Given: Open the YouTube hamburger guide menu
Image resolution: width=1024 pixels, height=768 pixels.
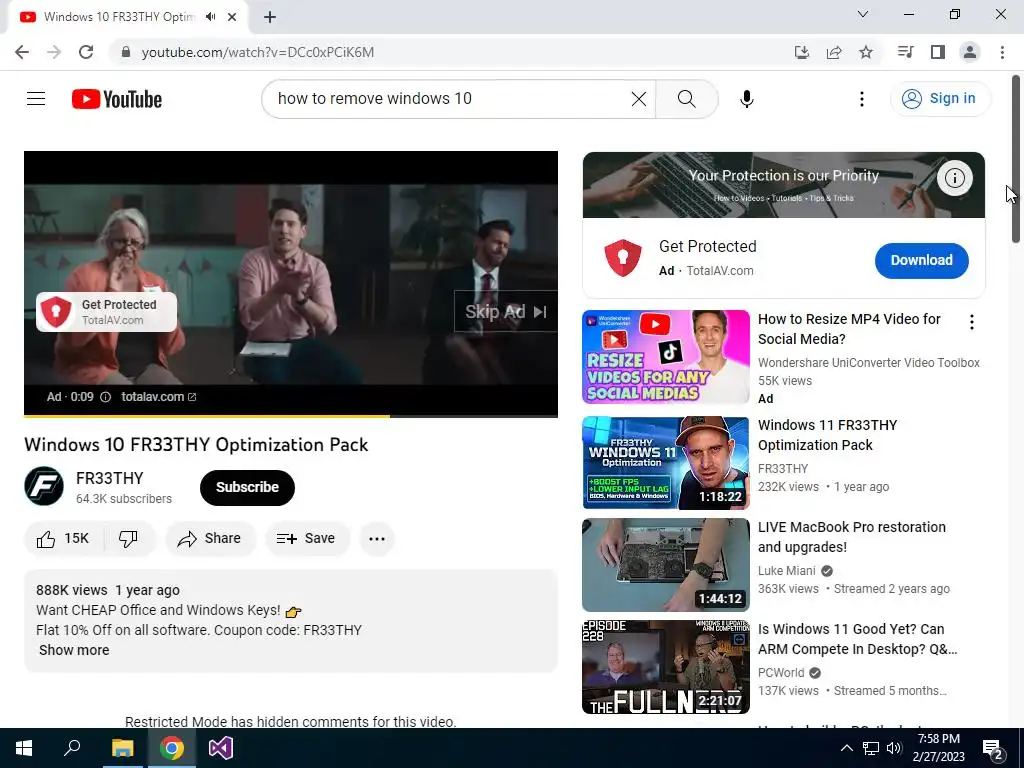Looking at the screenshot, I should coord(36,99).
